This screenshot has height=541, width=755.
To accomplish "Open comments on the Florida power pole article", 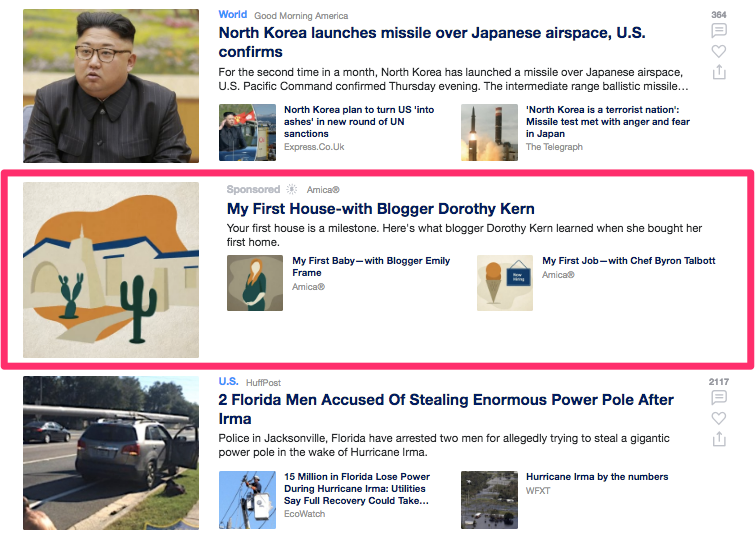I will (x=719, y=397).
